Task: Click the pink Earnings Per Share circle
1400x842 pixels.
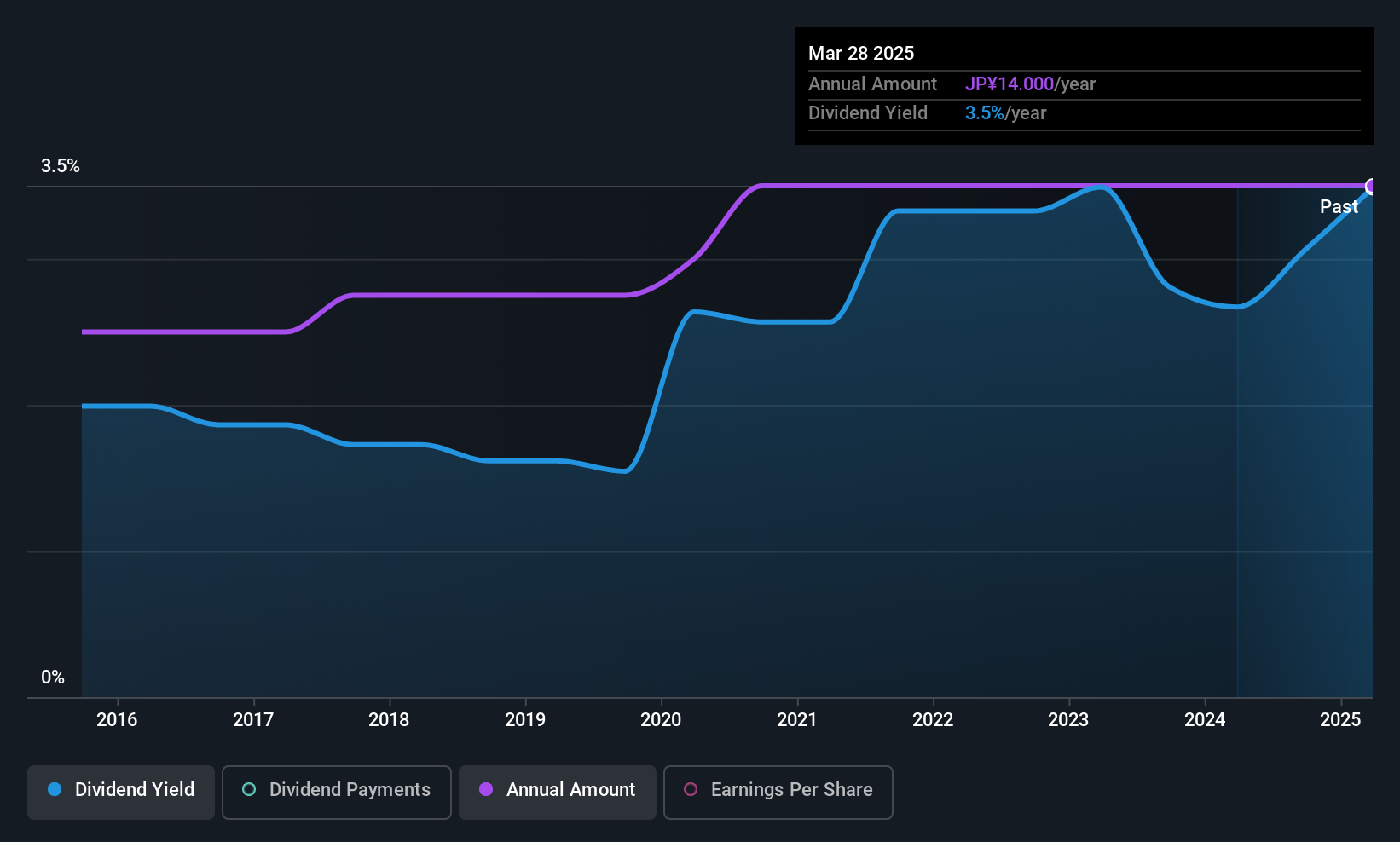Action: 691,789
